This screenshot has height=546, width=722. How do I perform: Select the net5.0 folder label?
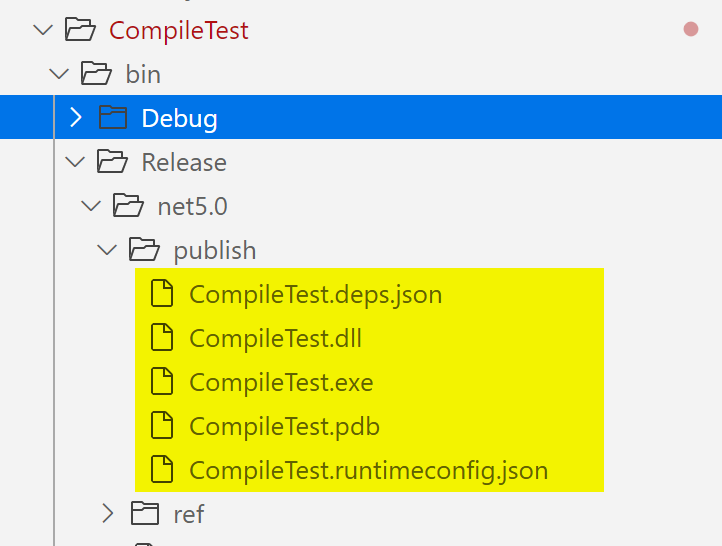(x=193, y=206)
